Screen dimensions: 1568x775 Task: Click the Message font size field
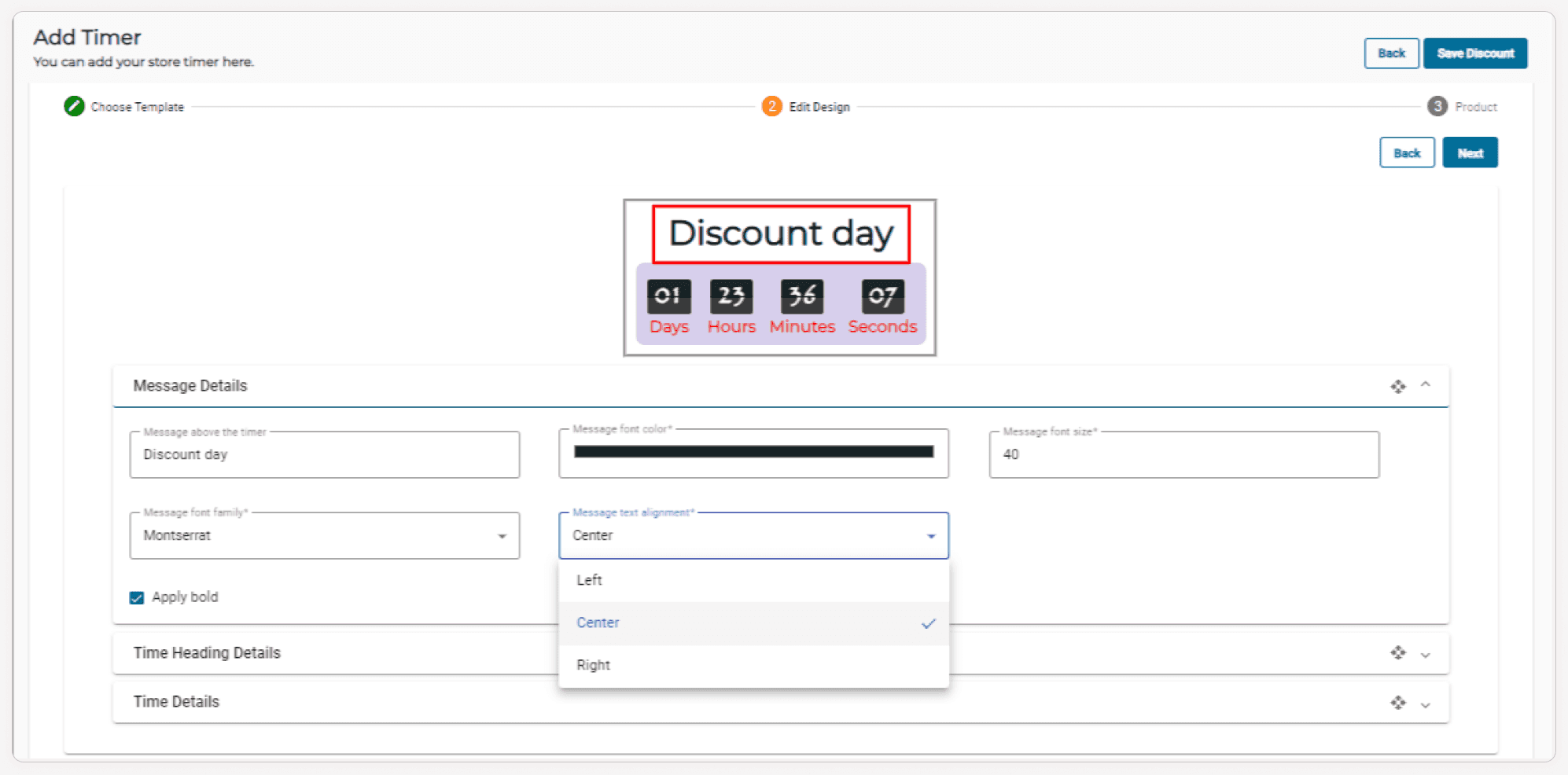coord(1183,454)
